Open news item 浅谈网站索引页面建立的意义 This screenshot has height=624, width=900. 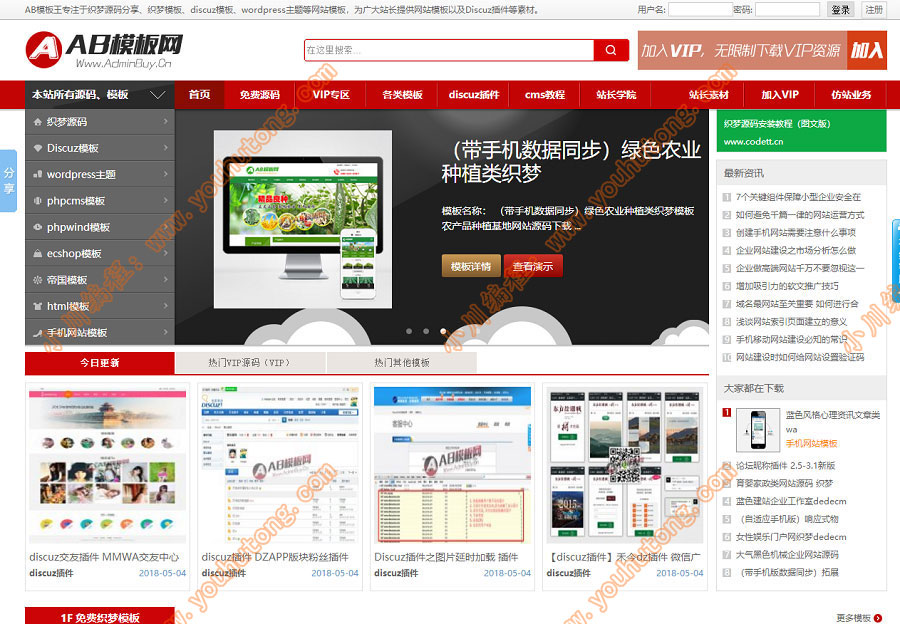792,321
